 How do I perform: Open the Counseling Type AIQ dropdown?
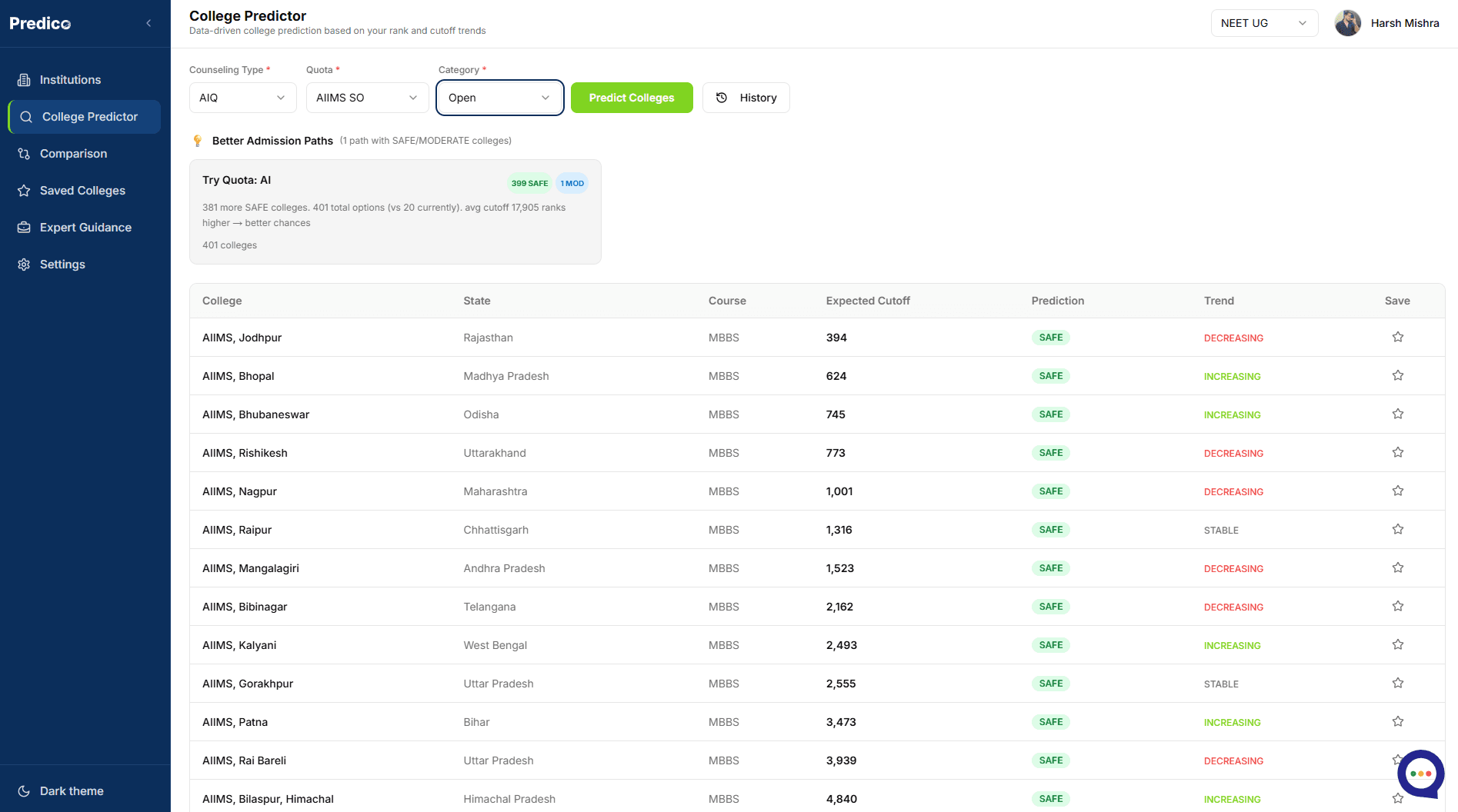[x=243, y=98]
